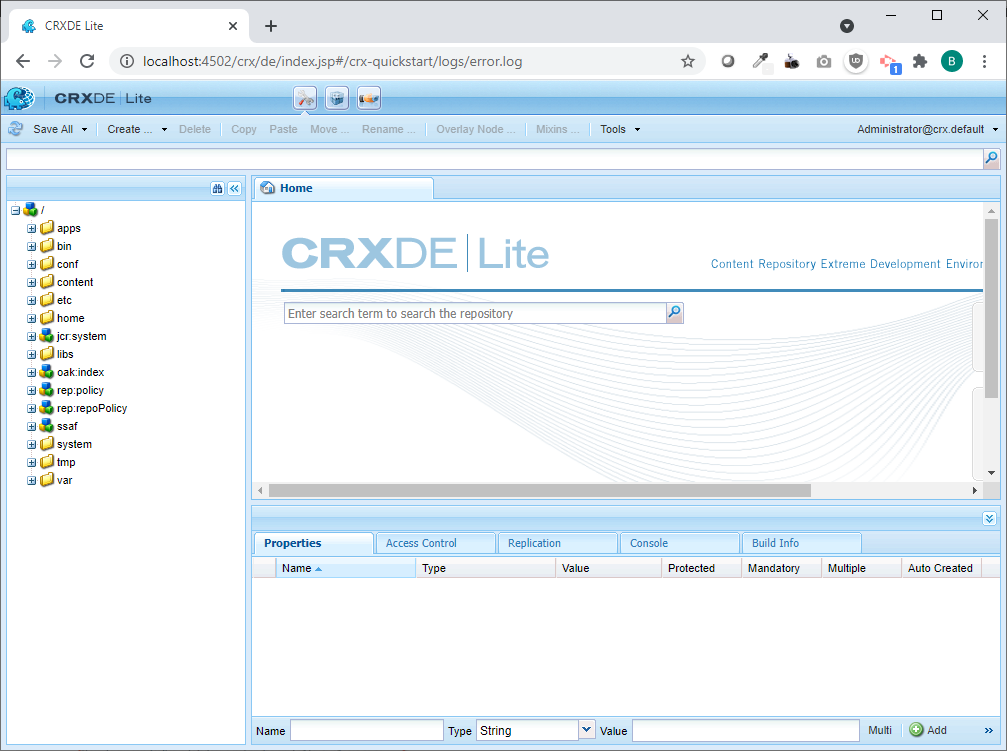1007x751 pixels.
Task: Open the Tools menu dropdown
Action: coord(619,129)
